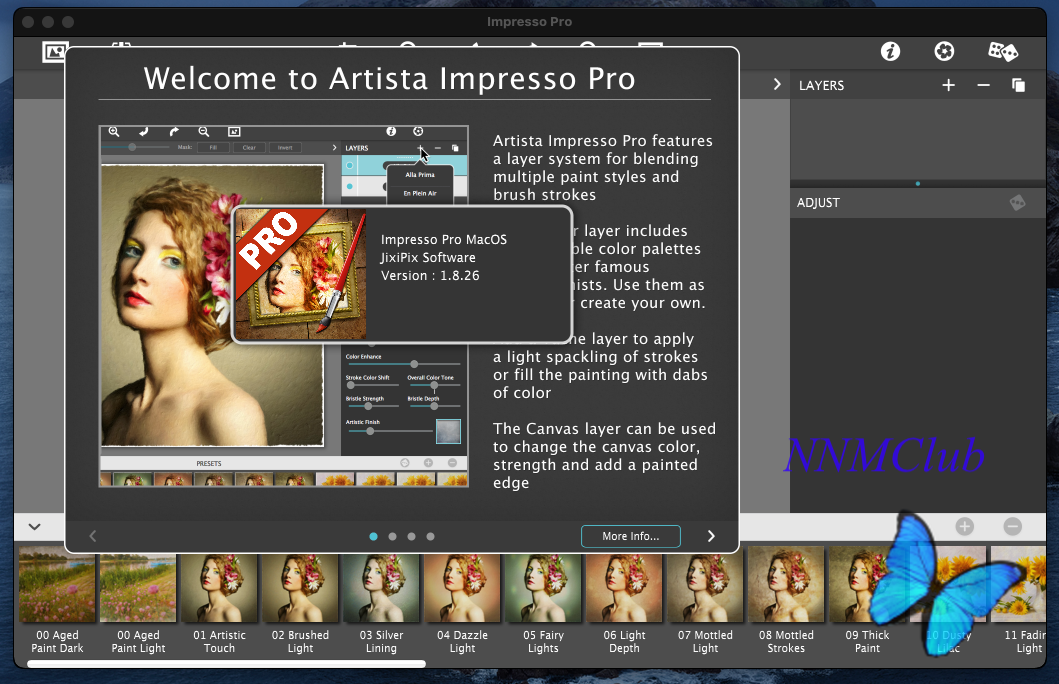Remove layer with the minus icon

pos(983,85)
